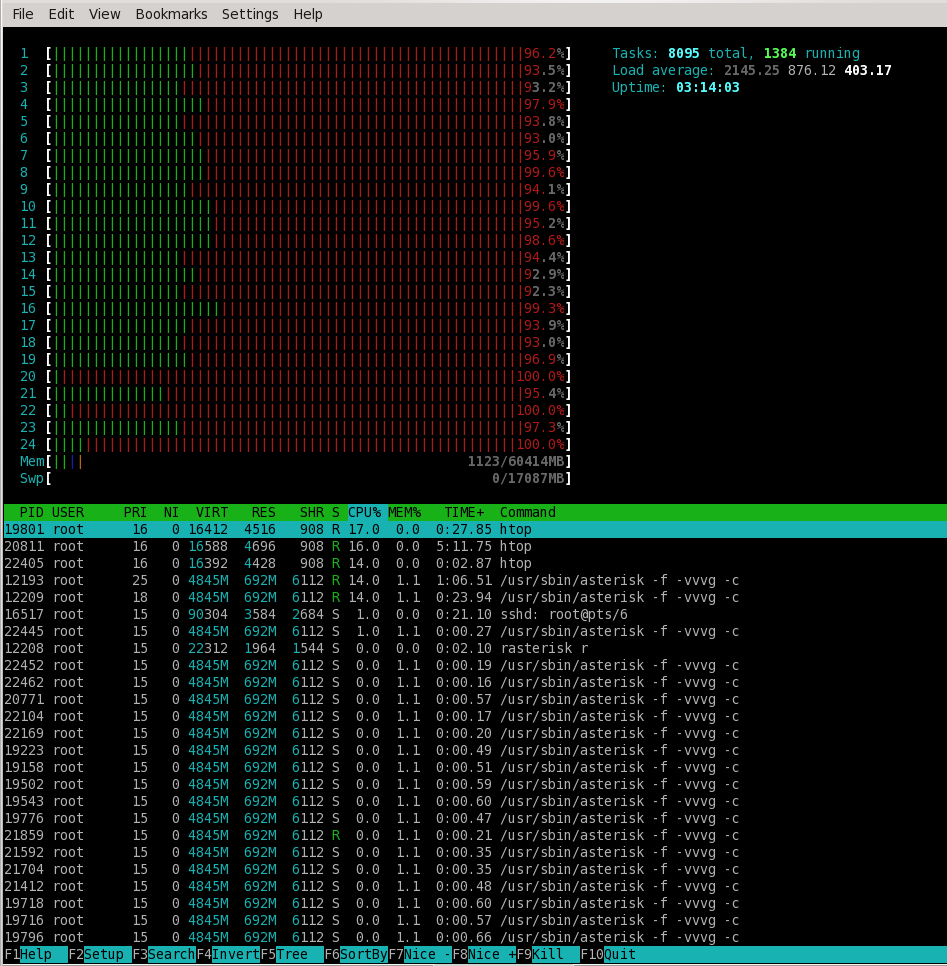Viewport: 947px width, 966px height.
Task: Open the View menu
Action: (104, 14)
